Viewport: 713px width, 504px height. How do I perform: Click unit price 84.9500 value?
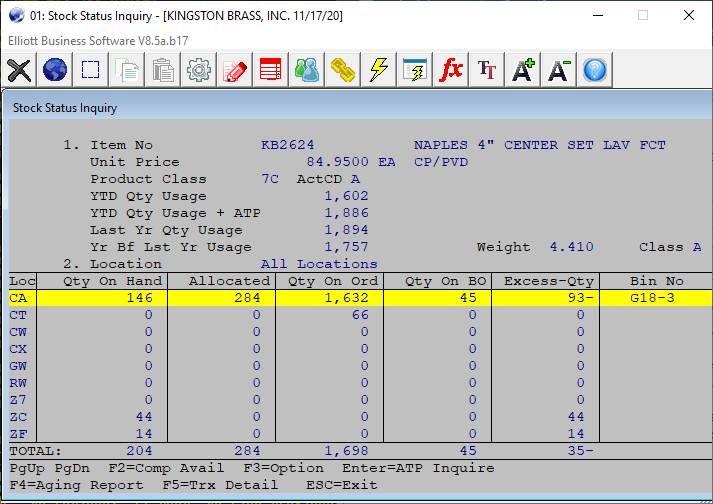point(337,162)
